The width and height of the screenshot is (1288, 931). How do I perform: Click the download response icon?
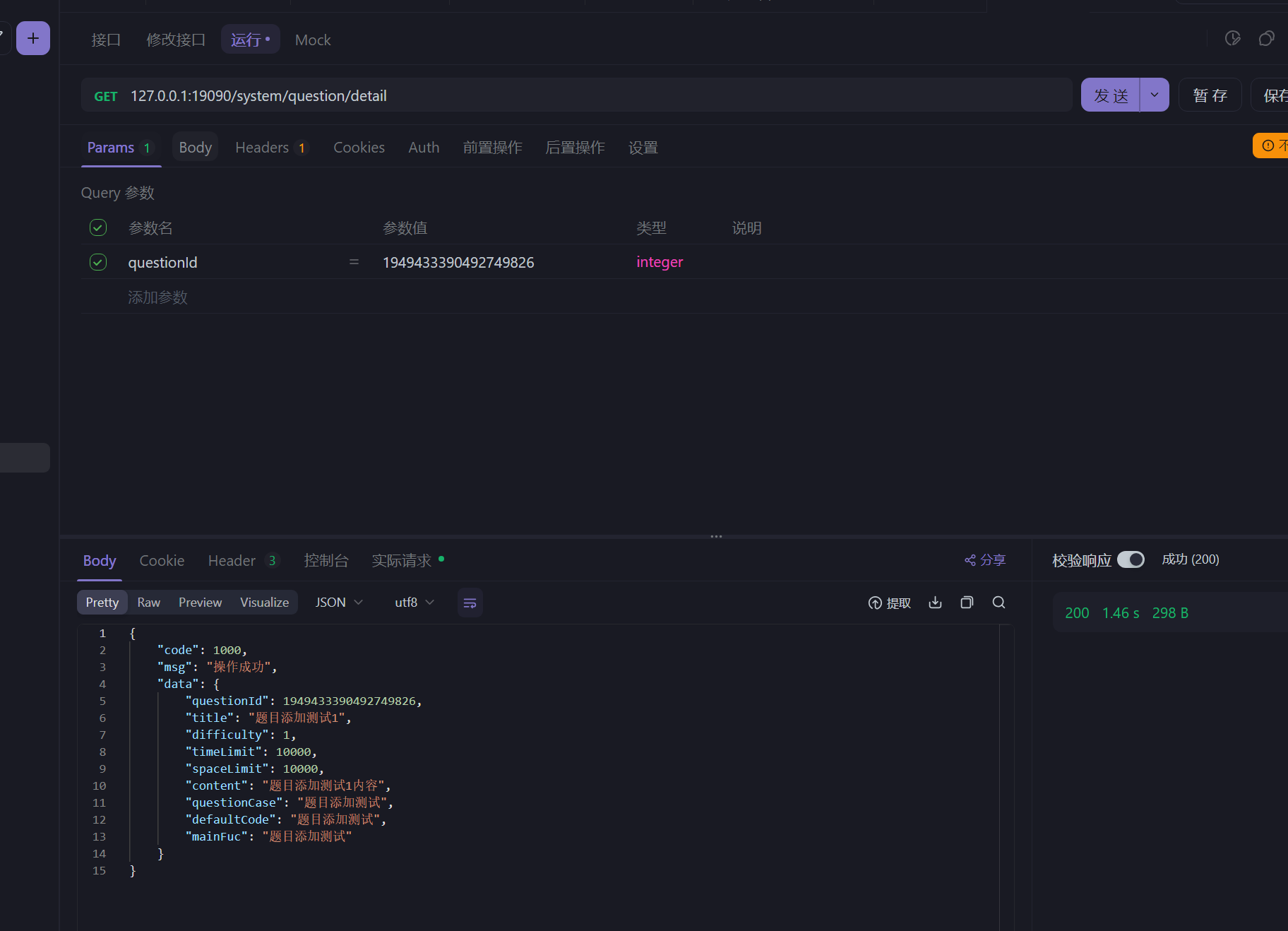click(x=936, y=603)
